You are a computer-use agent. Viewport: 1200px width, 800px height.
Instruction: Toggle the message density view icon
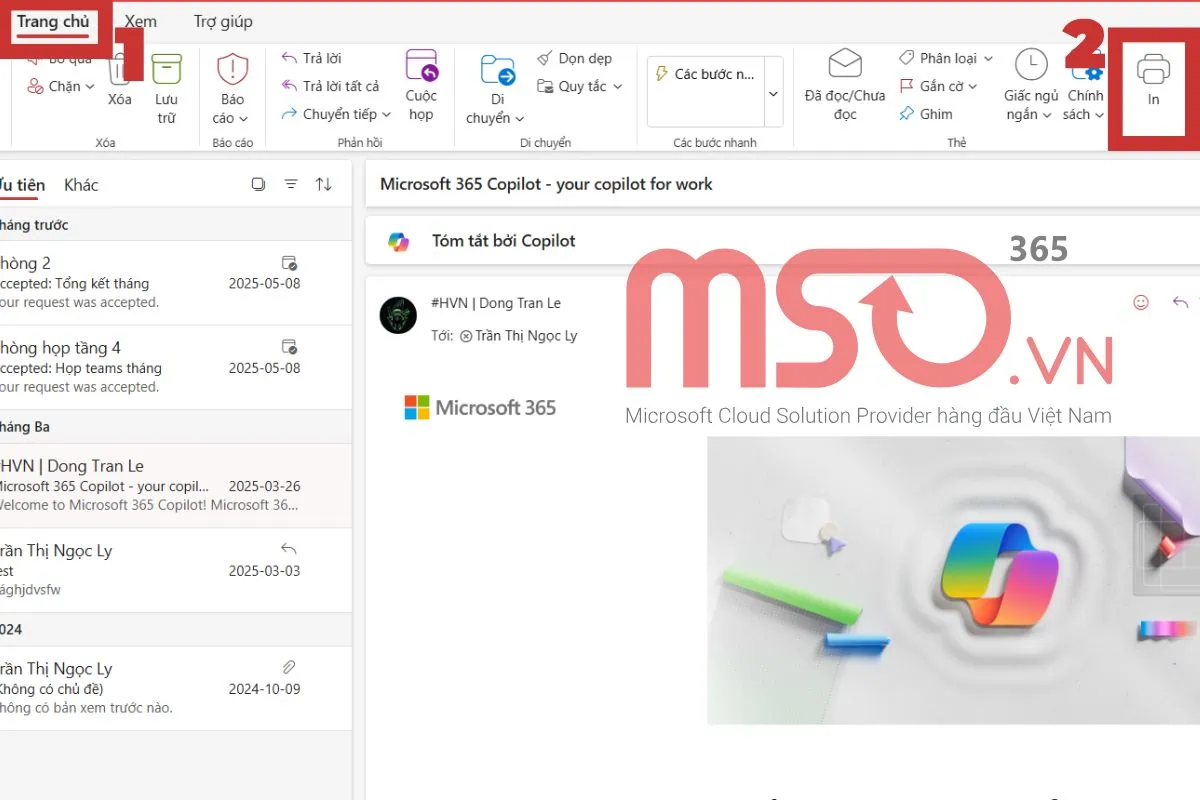(259, 184)
